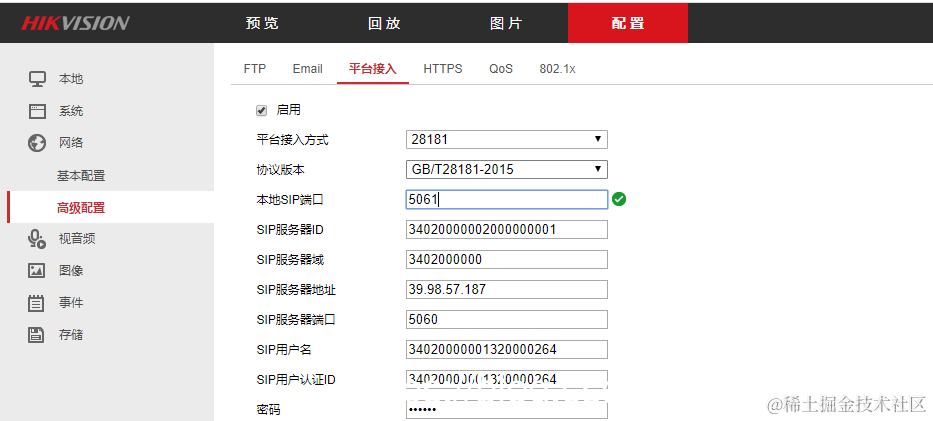This screenshot has height=421, width=933.
Task: Click the 协议版本 label
Action: [x=280, y=170]
